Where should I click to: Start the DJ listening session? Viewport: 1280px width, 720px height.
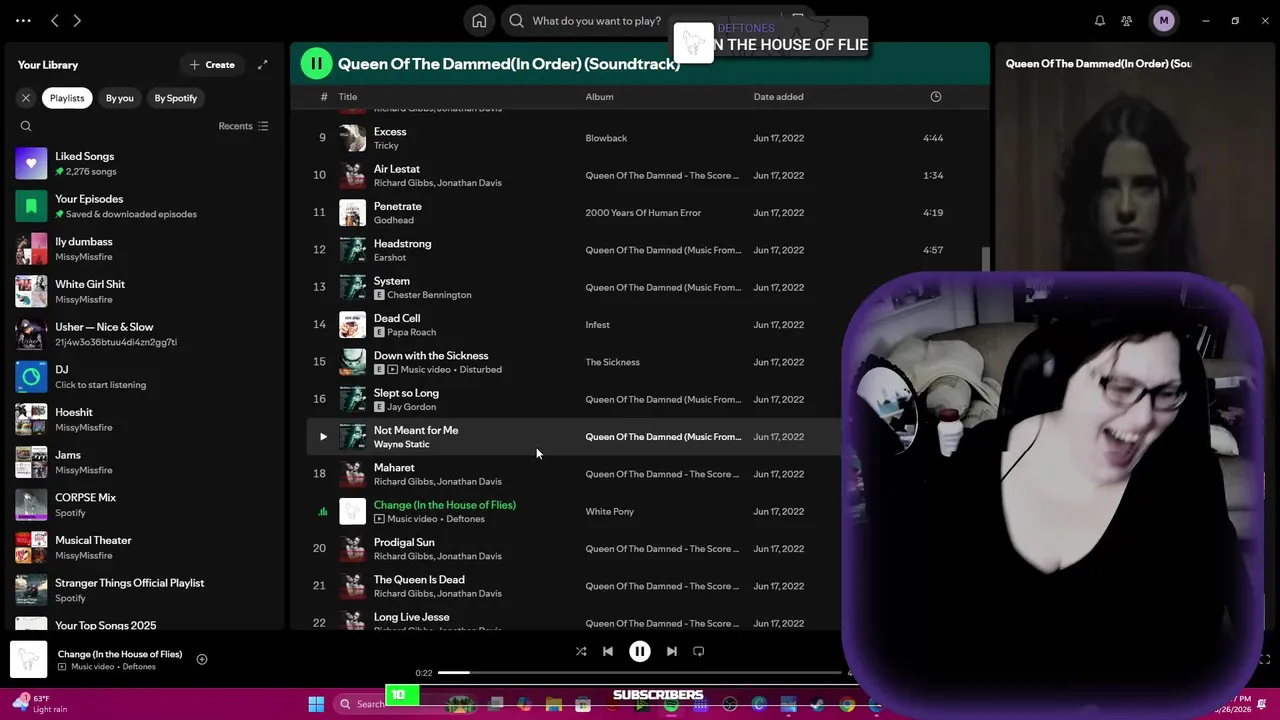pos(31,377)
